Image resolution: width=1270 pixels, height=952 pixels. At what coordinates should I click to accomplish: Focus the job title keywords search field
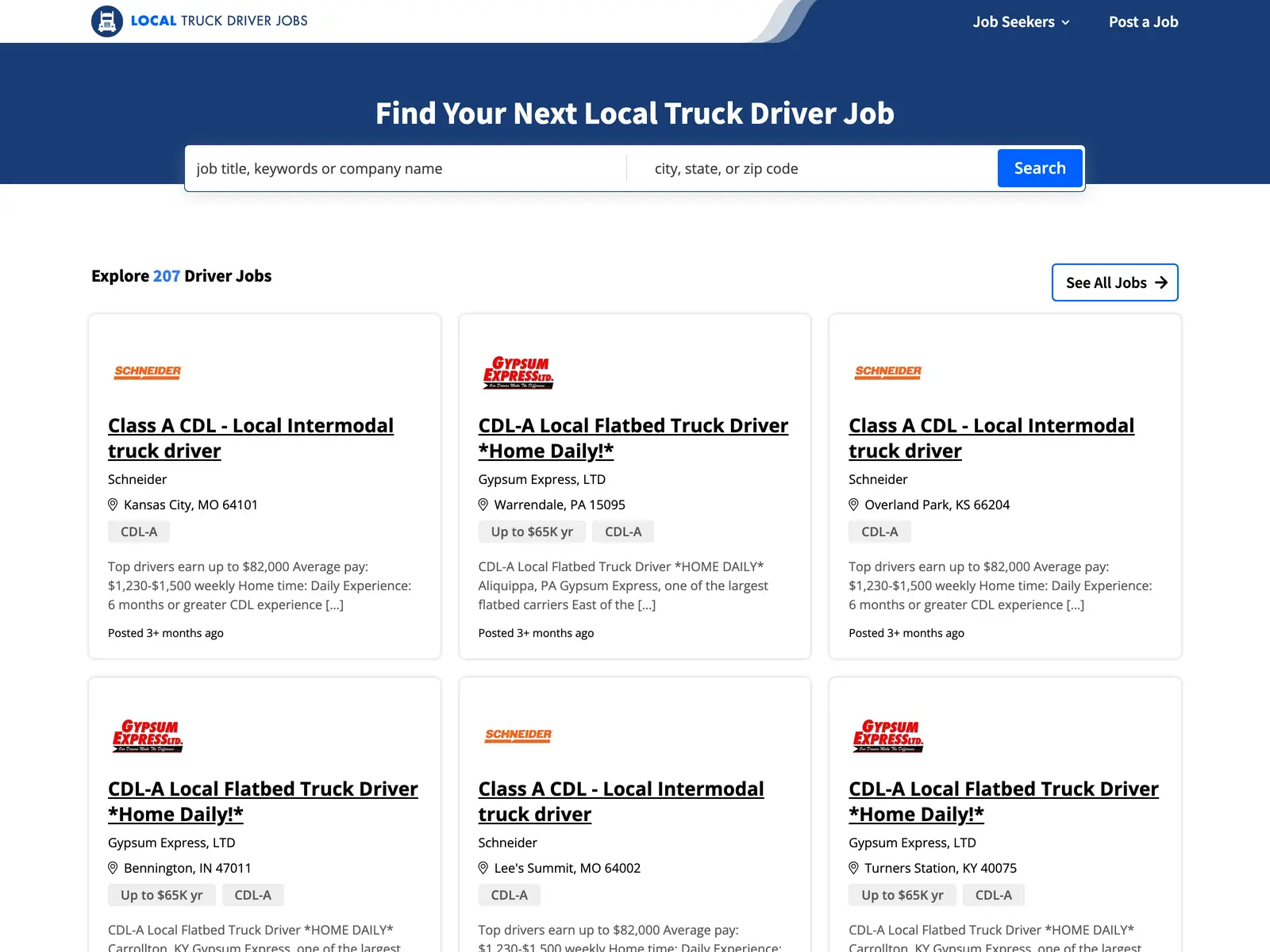point(406,168)
